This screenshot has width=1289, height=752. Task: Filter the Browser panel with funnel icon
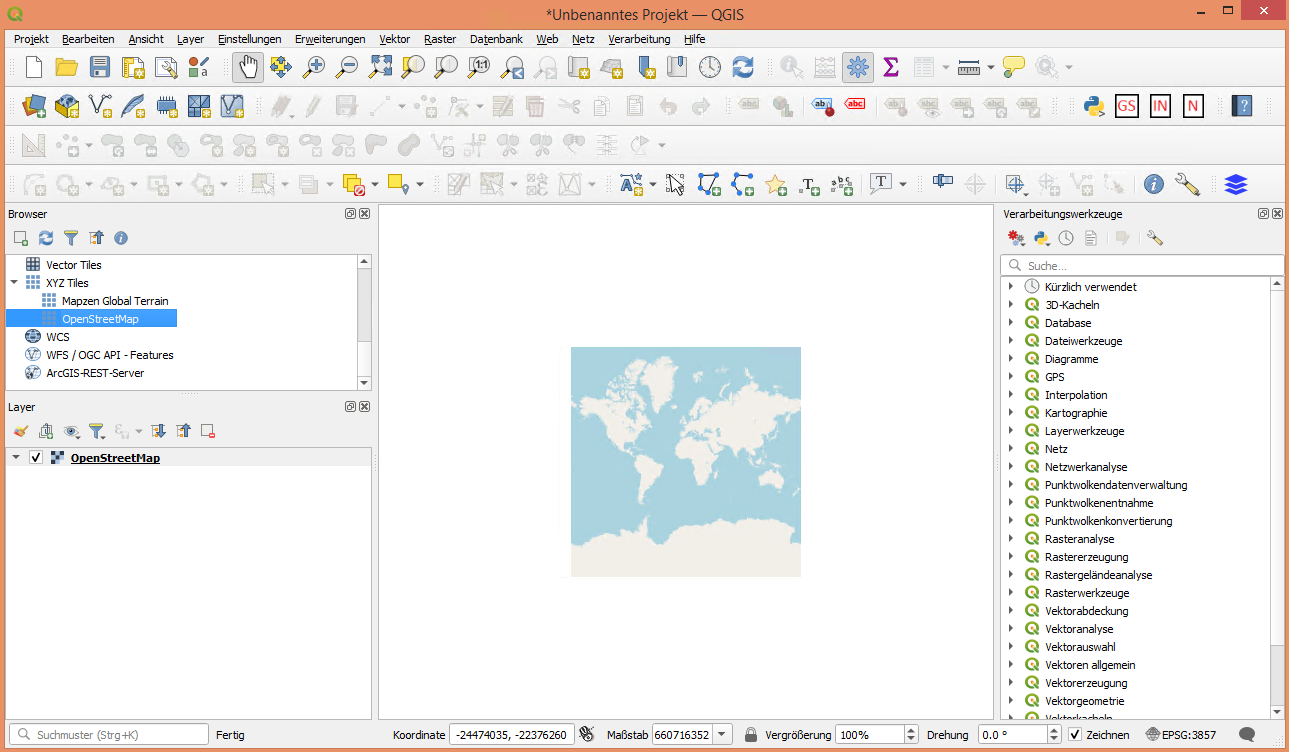pos(71,238)
